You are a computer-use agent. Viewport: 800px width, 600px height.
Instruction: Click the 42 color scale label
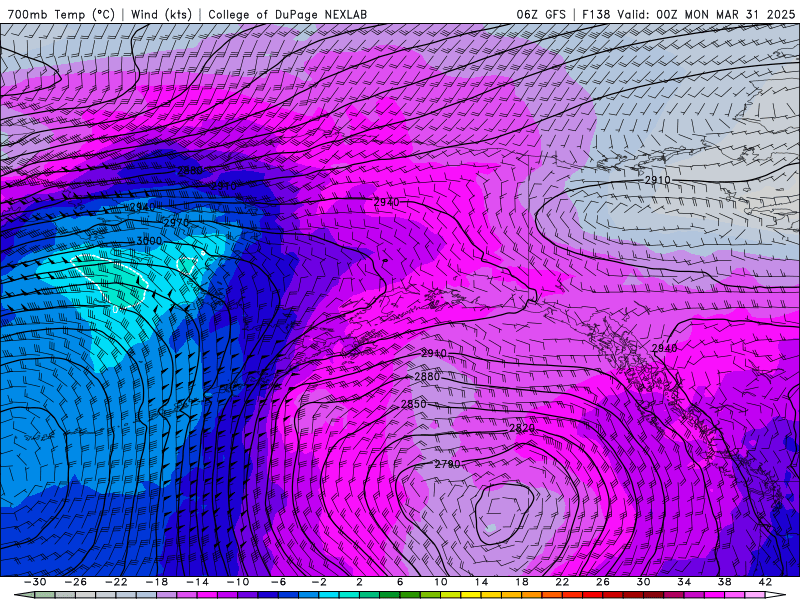[765, 582]
